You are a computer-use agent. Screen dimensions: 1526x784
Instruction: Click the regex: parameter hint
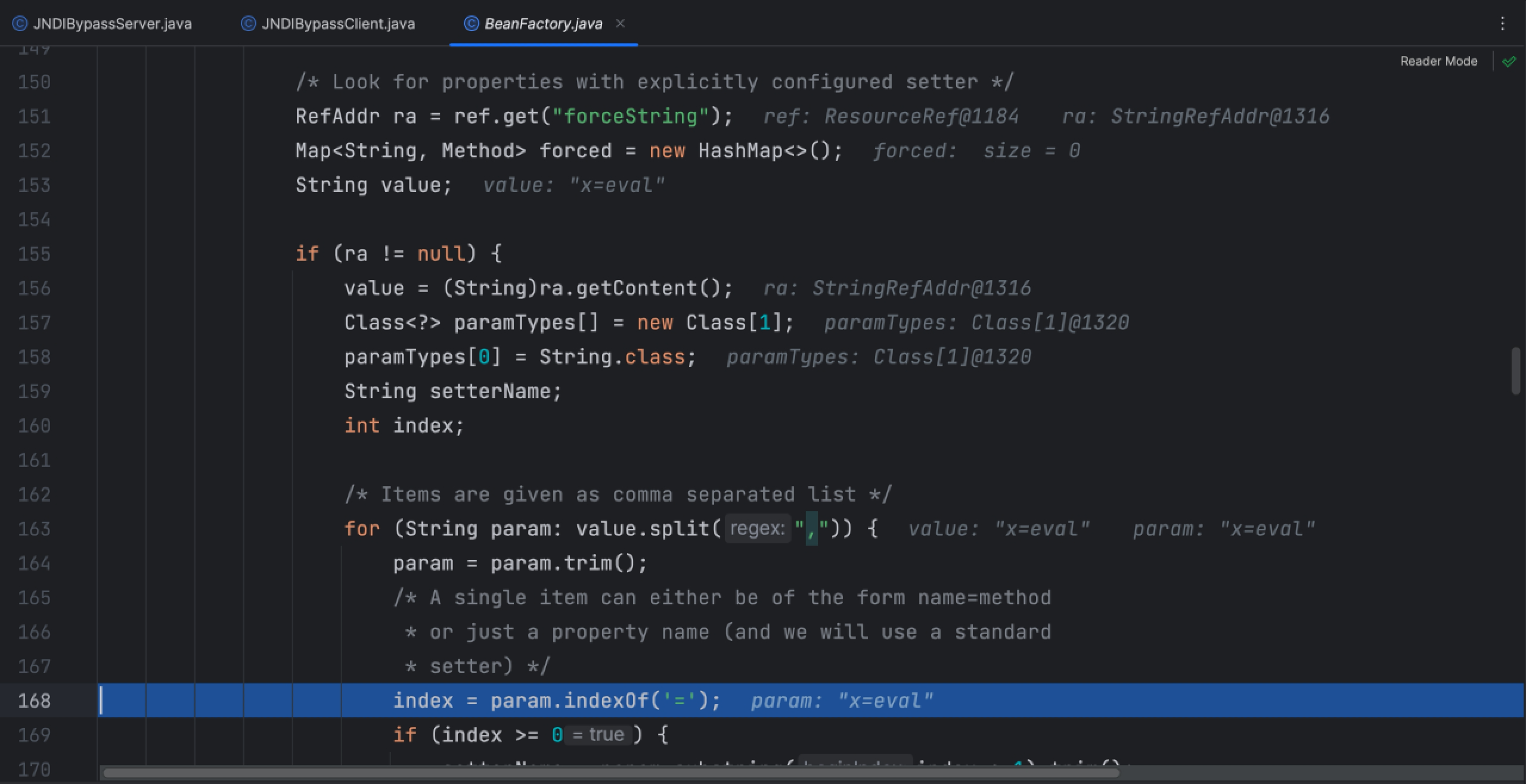[x=758, y=528]
